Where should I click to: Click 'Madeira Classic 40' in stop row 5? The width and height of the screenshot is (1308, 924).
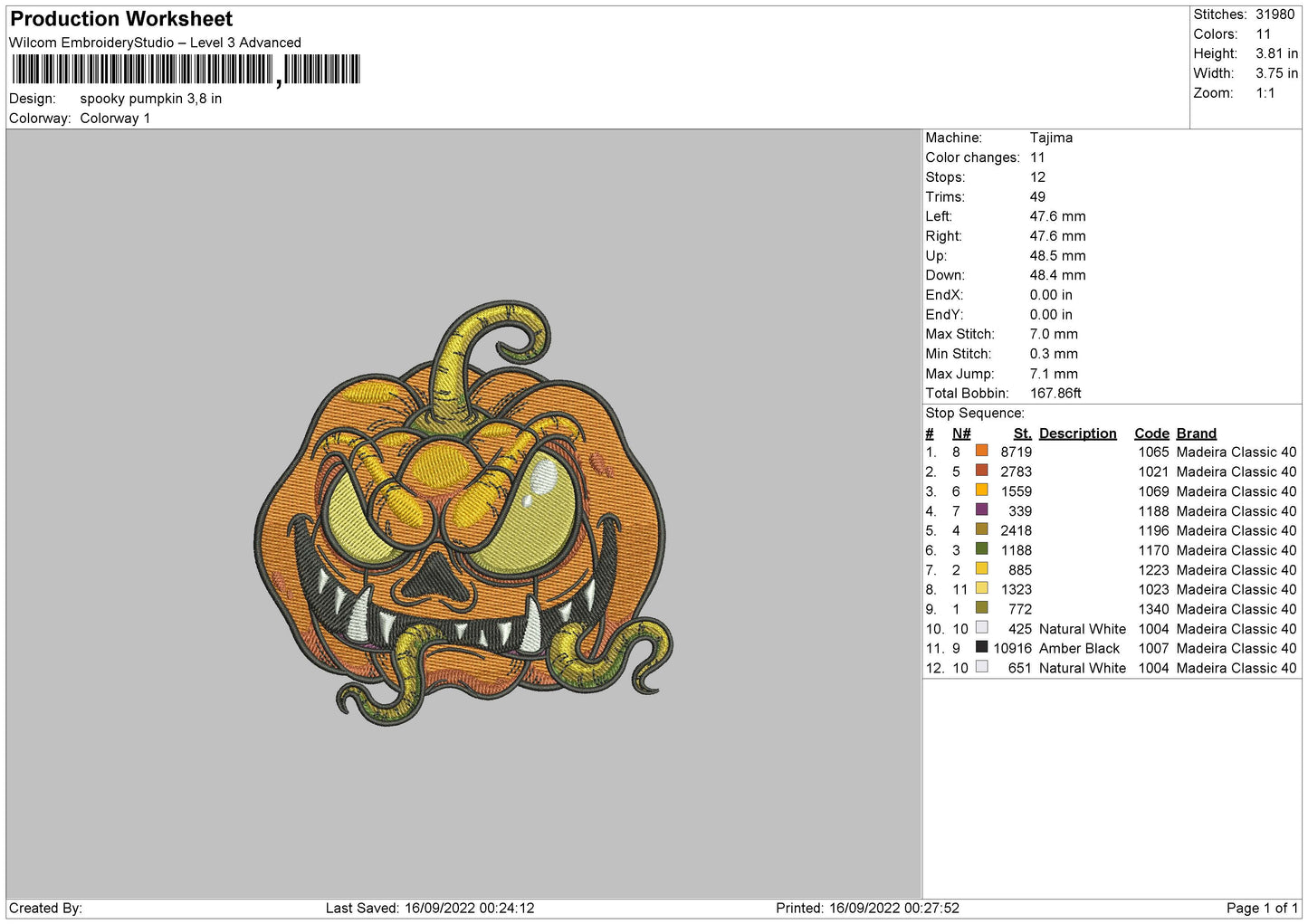[1236, 531]
